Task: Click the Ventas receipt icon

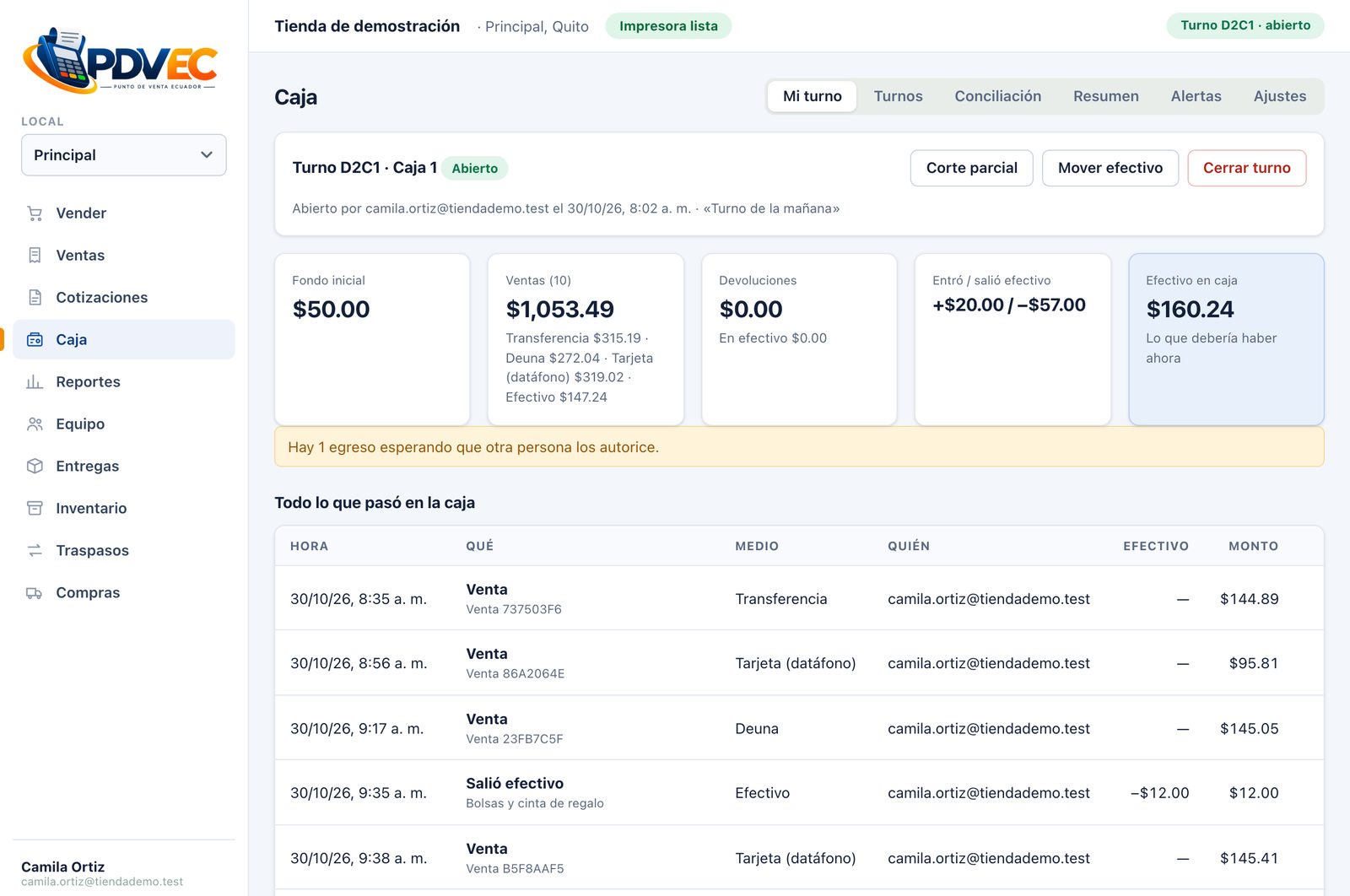Action: (35, 256)
